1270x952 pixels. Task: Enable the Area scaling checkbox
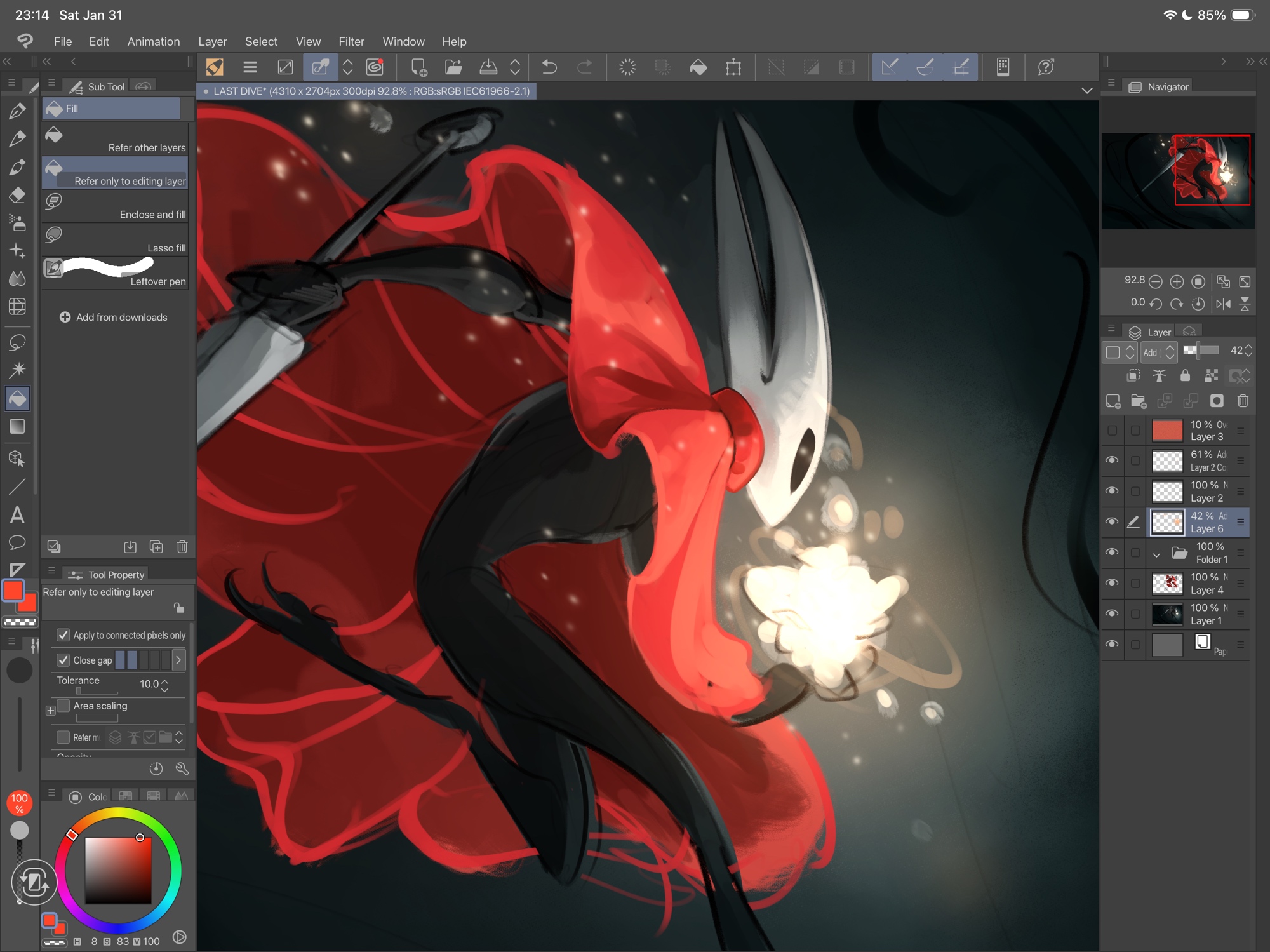(x=63, y=706)
